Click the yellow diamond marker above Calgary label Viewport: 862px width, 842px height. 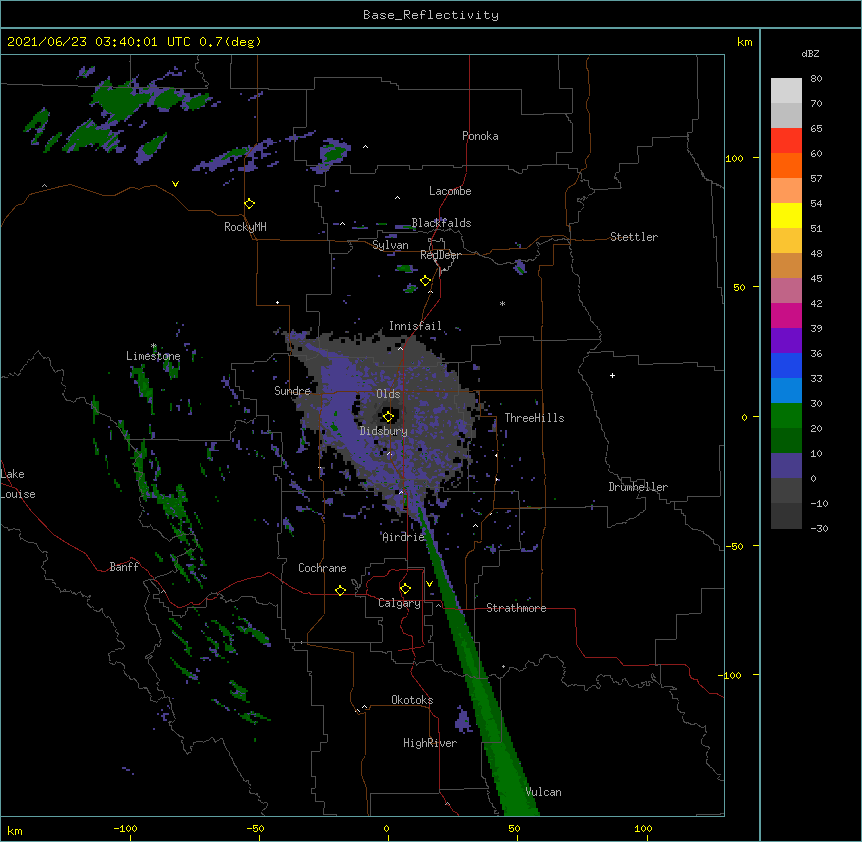[405, 589]
